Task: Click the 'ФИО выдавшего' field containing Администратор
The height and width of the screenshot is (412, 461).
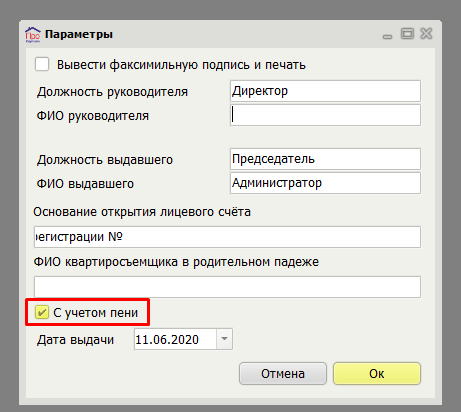Action: [325, 183]
